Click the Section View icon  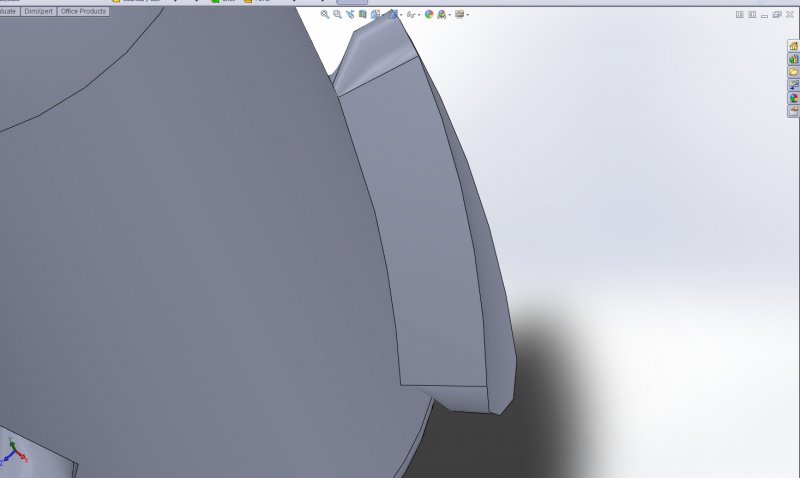click(x=362, y=14)
